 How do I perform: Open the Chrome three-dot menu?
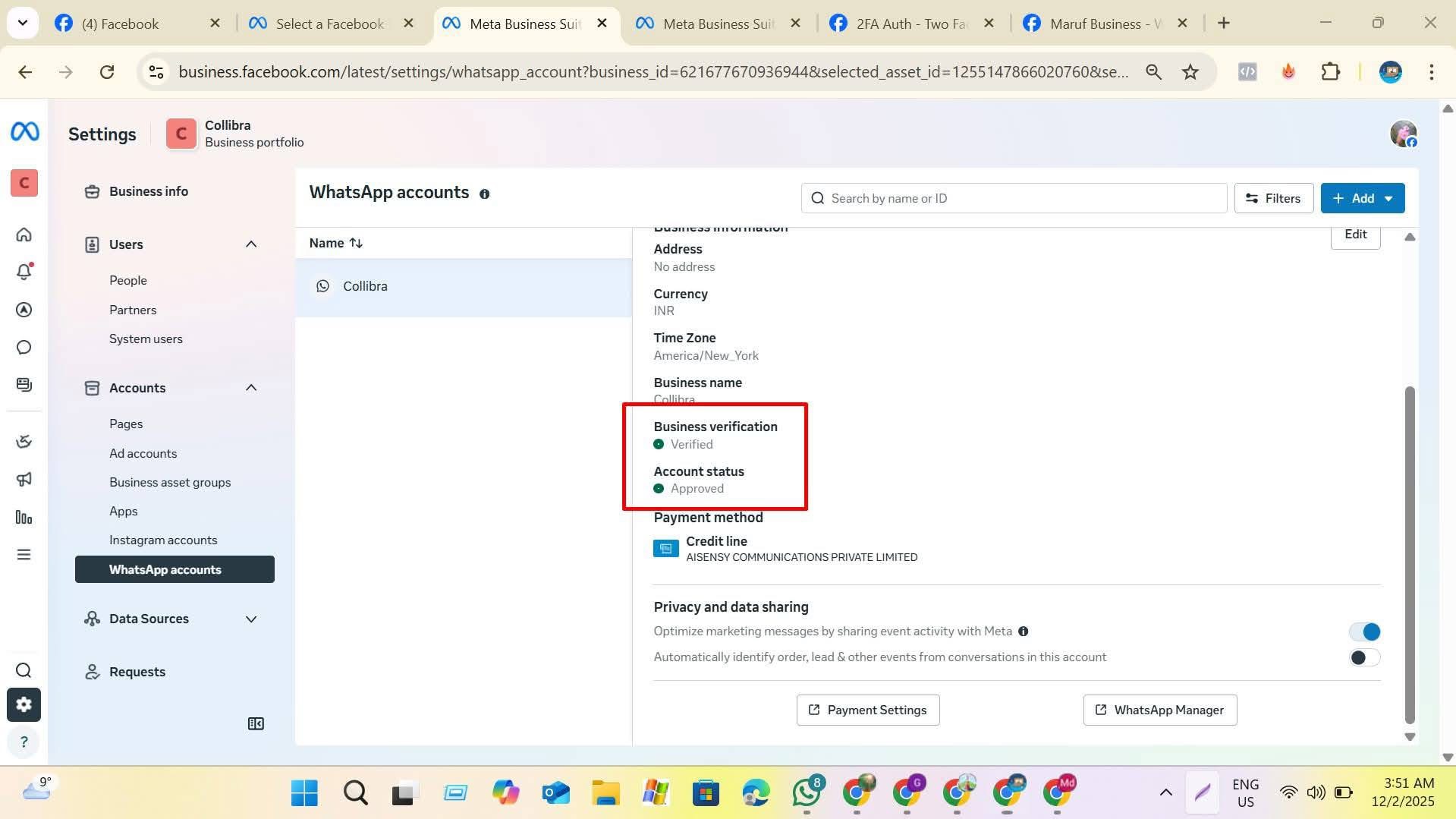(x=1431, y=72)
